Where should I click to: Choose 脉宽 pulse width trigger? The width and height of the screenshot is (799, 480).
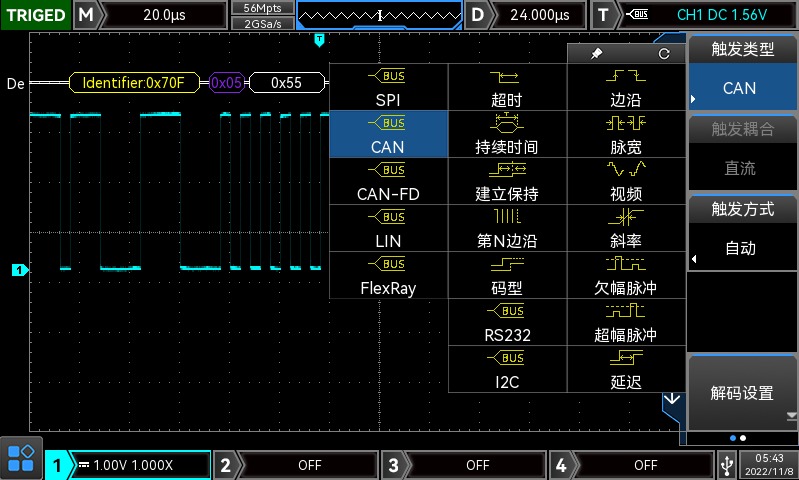pos(626,135)
